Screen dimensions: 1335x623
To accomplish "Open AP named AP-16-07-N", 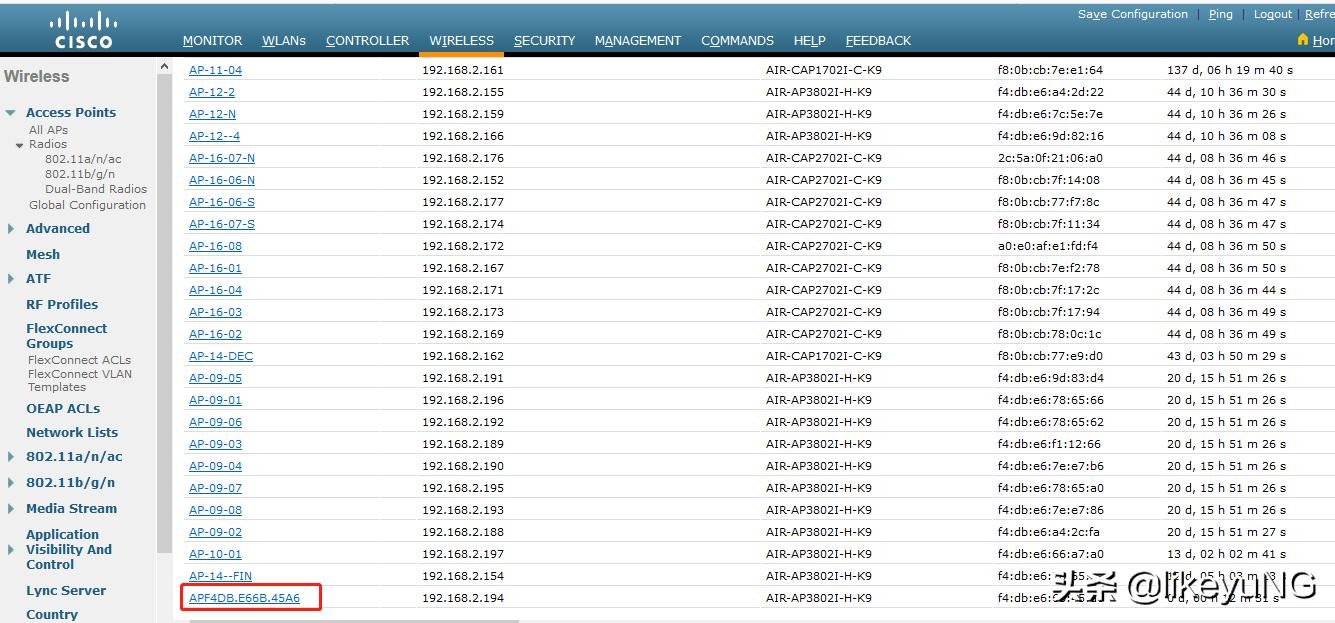I will click(x=222, y=158).
